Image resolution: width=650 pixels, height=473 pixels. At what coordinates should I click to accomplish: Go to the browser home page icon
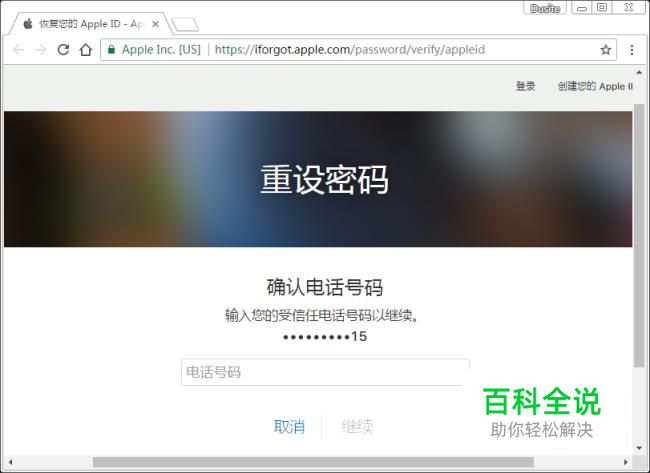(86, 50)
